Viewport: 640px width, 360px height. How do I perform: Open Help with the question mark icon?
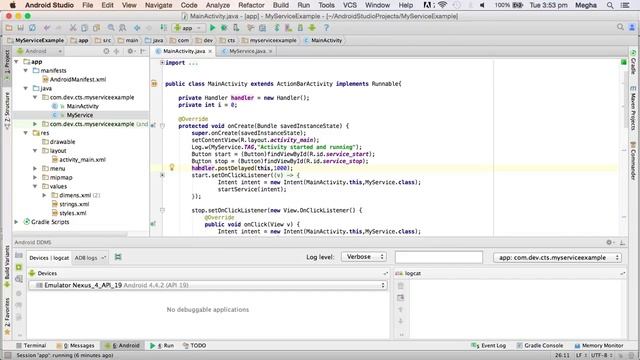(326, 28)
